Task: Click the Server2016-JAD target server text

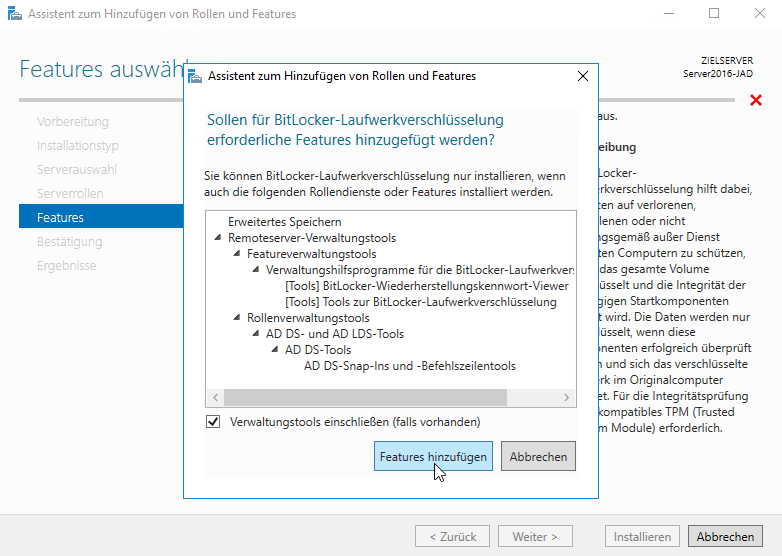Action: [x=718, y=74]
